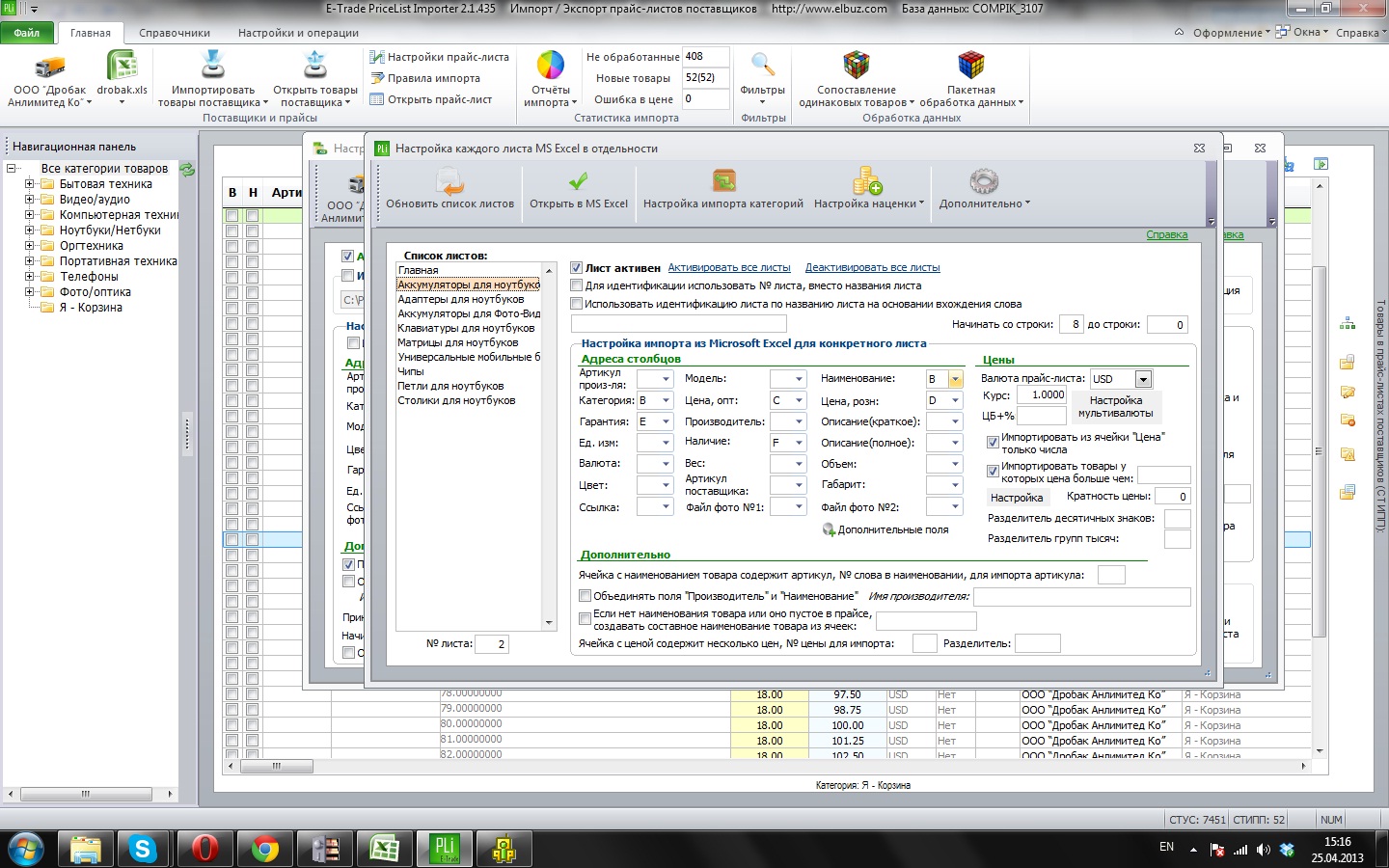Enable Если нет наименования товара checkbox
The width and height of the screenshot is (1389, 868).
(585, 618)
